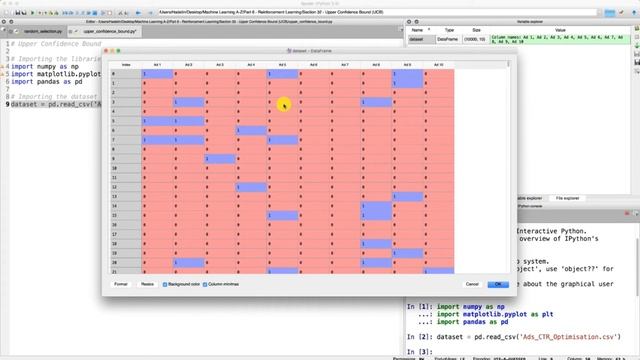
Task: Click the In [3]: console prompt
Action: point(420,352)
